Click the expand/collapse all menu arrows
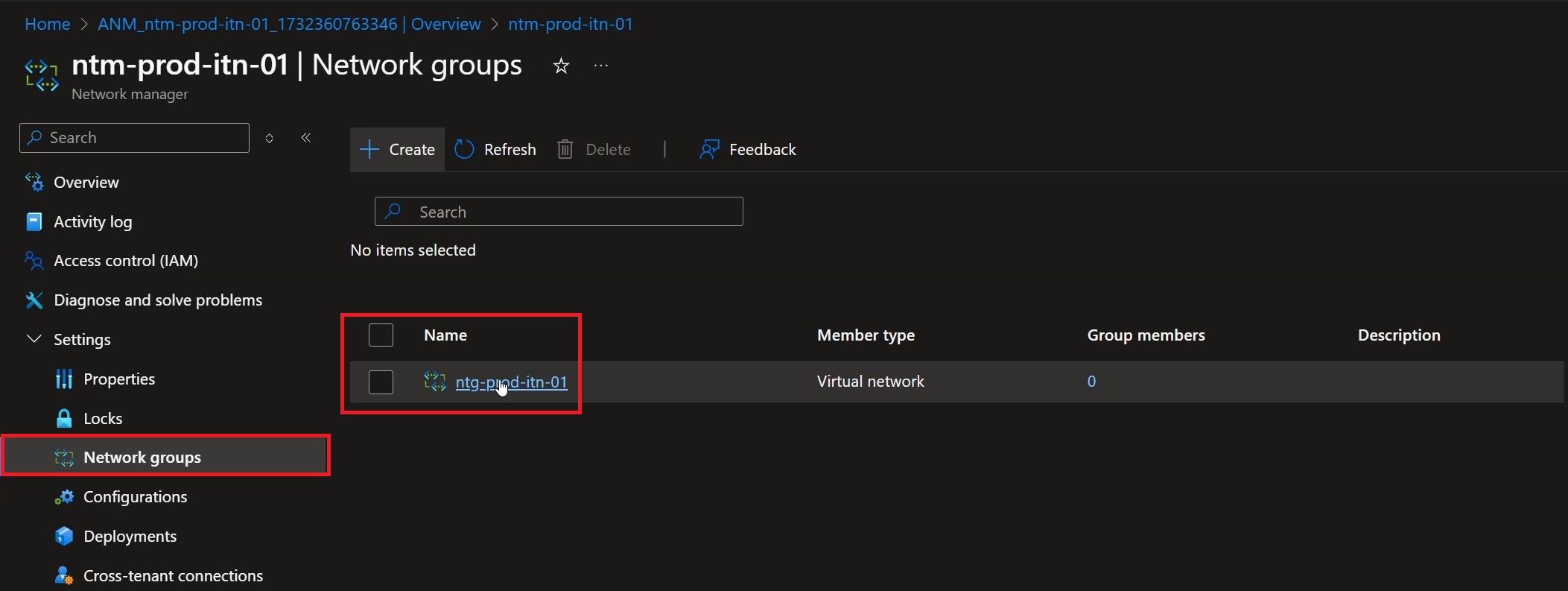This screenshot has height=591, width=1568. click(x=270, y=138)
